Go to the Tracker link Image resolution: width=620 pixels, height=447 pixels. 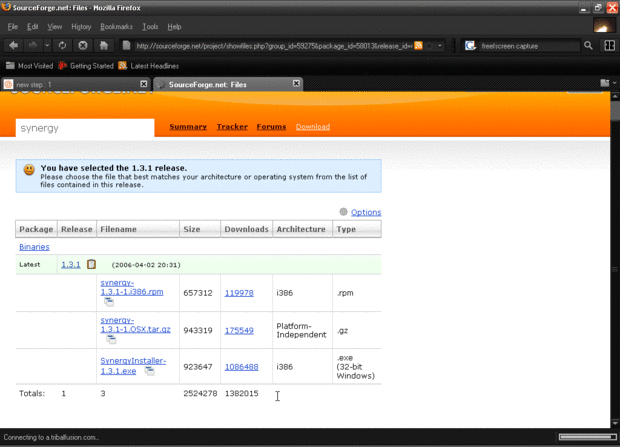[232, 127]
